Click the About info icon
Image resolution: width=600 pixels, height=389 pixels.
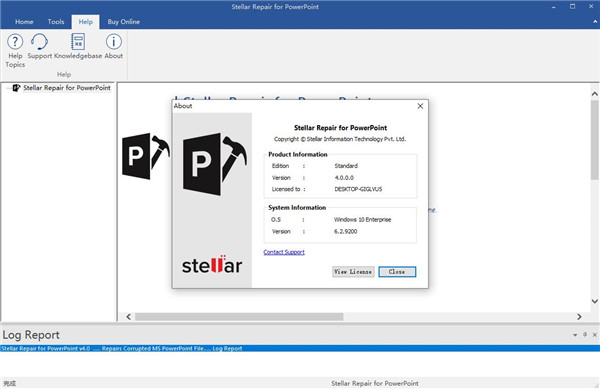114,41
